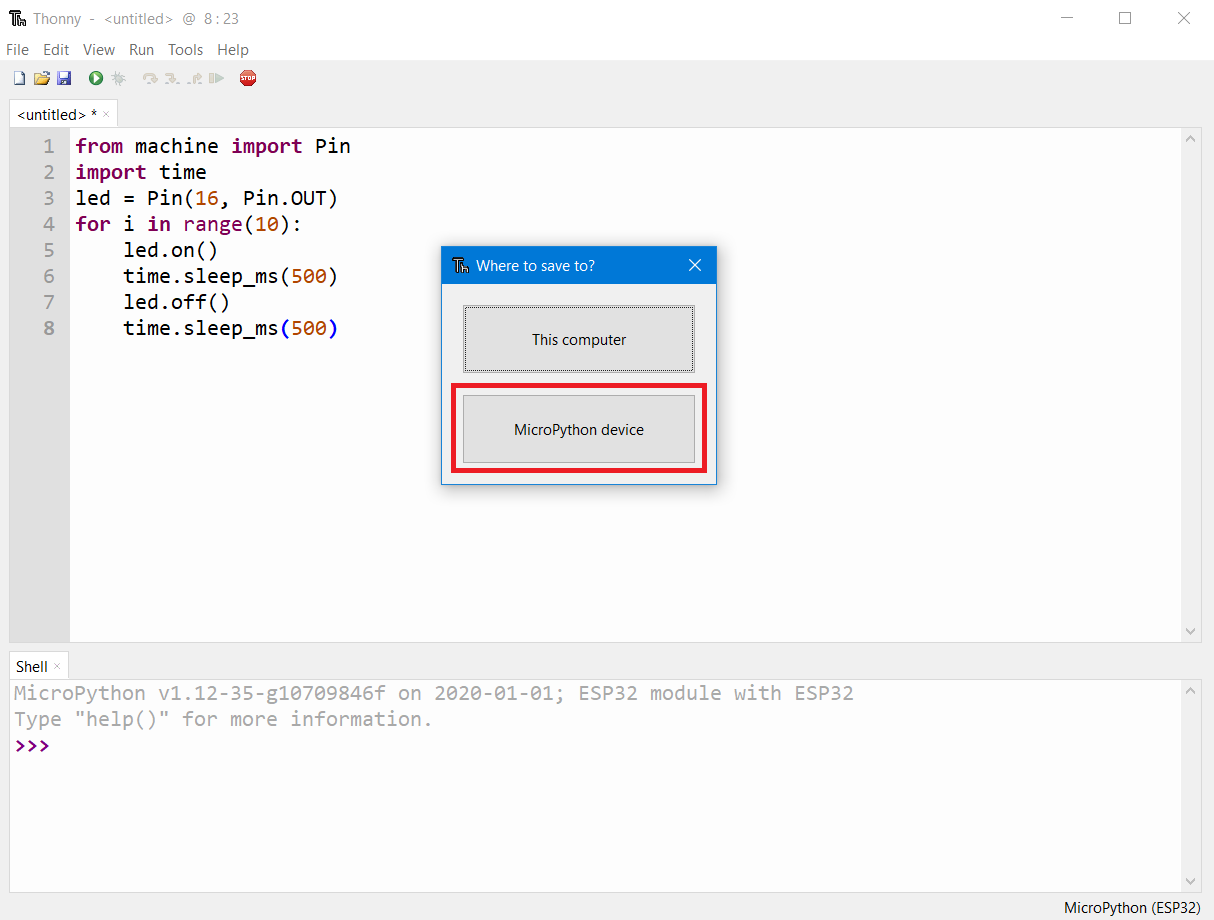Stop the running program with the STOP icon

pyautogui.click(x=247, y=78)
